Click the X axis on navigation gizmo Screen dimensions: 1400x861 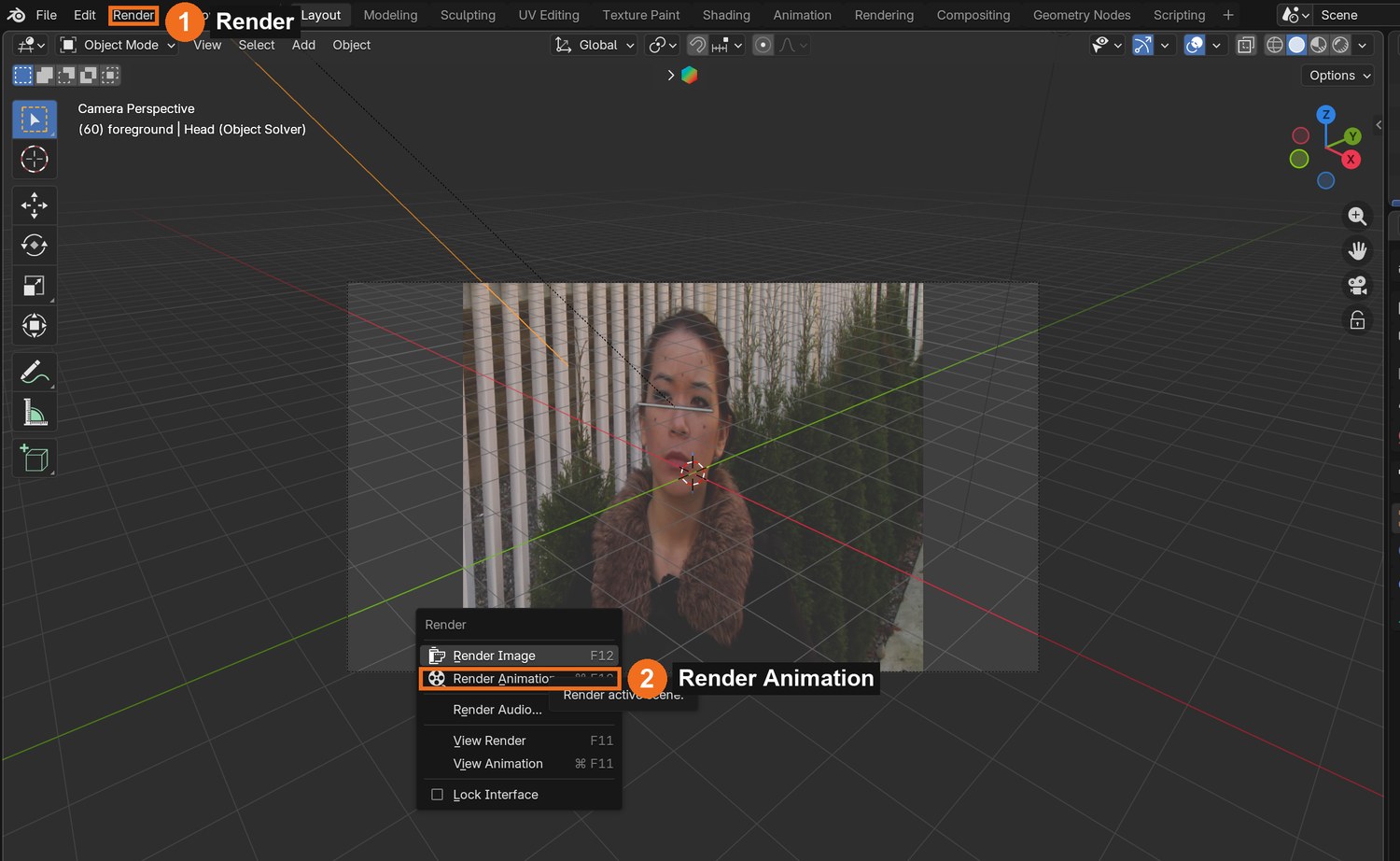[x=1351, y=160]
